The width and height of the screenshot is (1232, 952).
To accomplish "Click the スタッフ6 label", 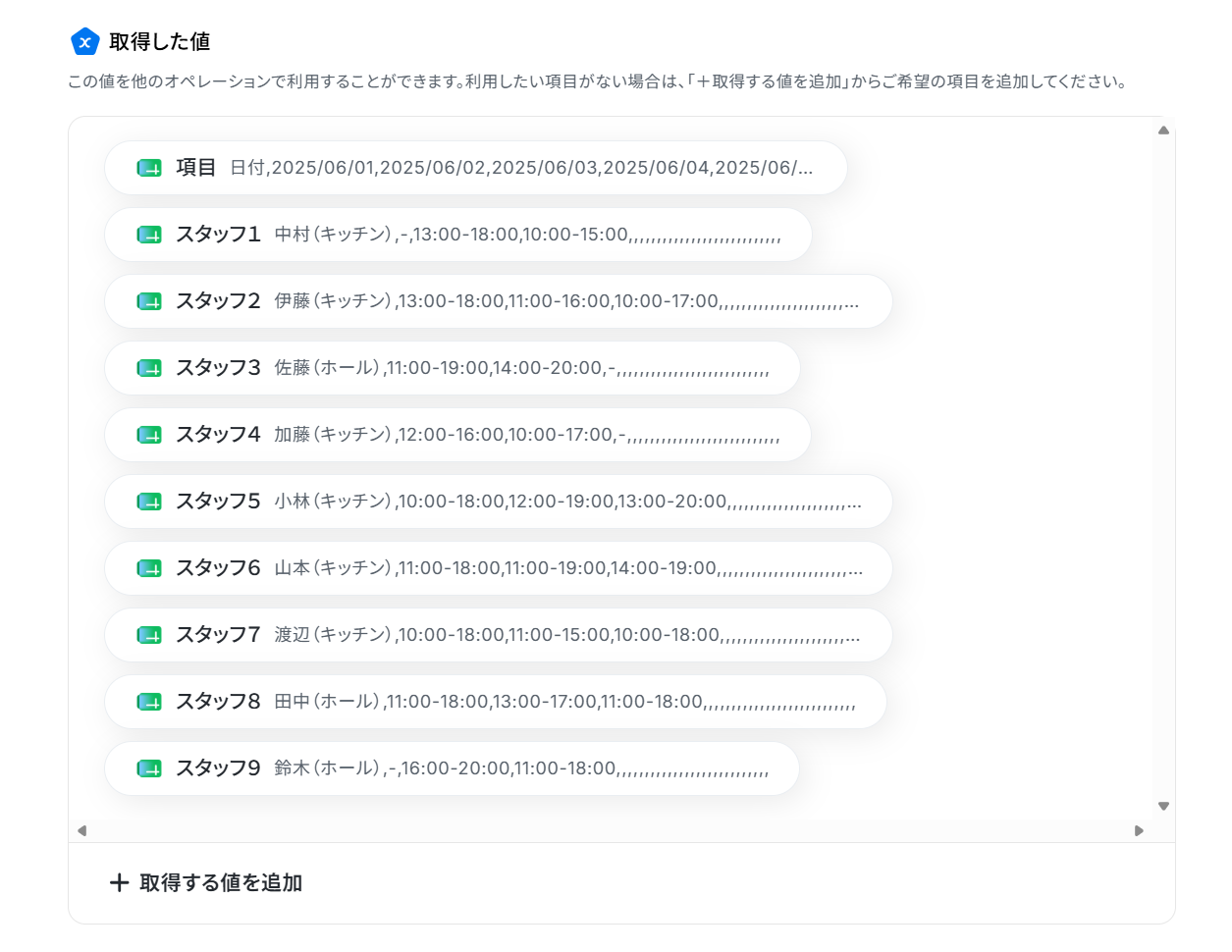I will 218,568.
